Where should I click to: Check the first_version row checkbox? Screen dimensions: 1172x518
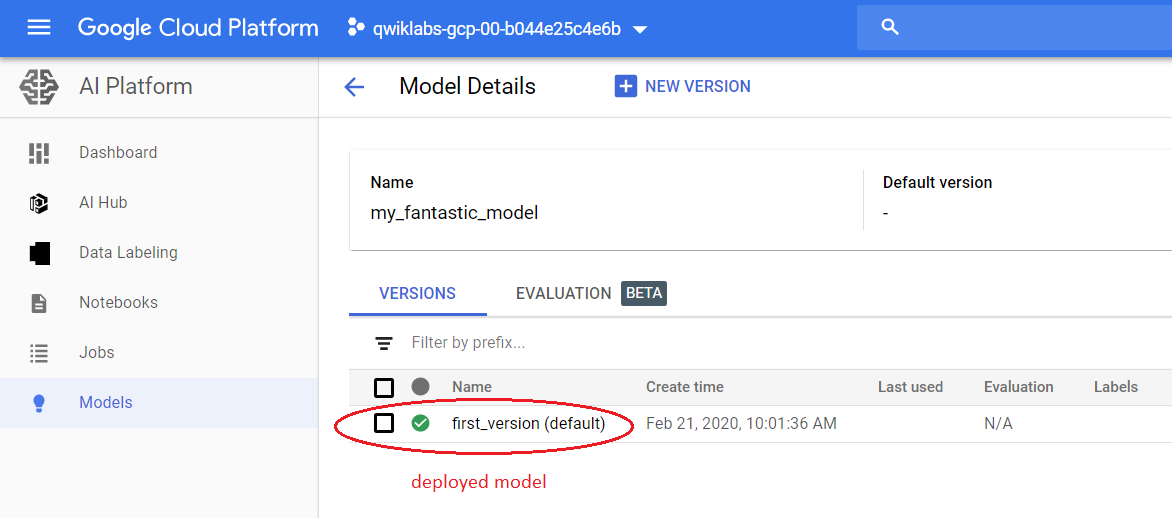pyautogui.click(x=383, y=424)
